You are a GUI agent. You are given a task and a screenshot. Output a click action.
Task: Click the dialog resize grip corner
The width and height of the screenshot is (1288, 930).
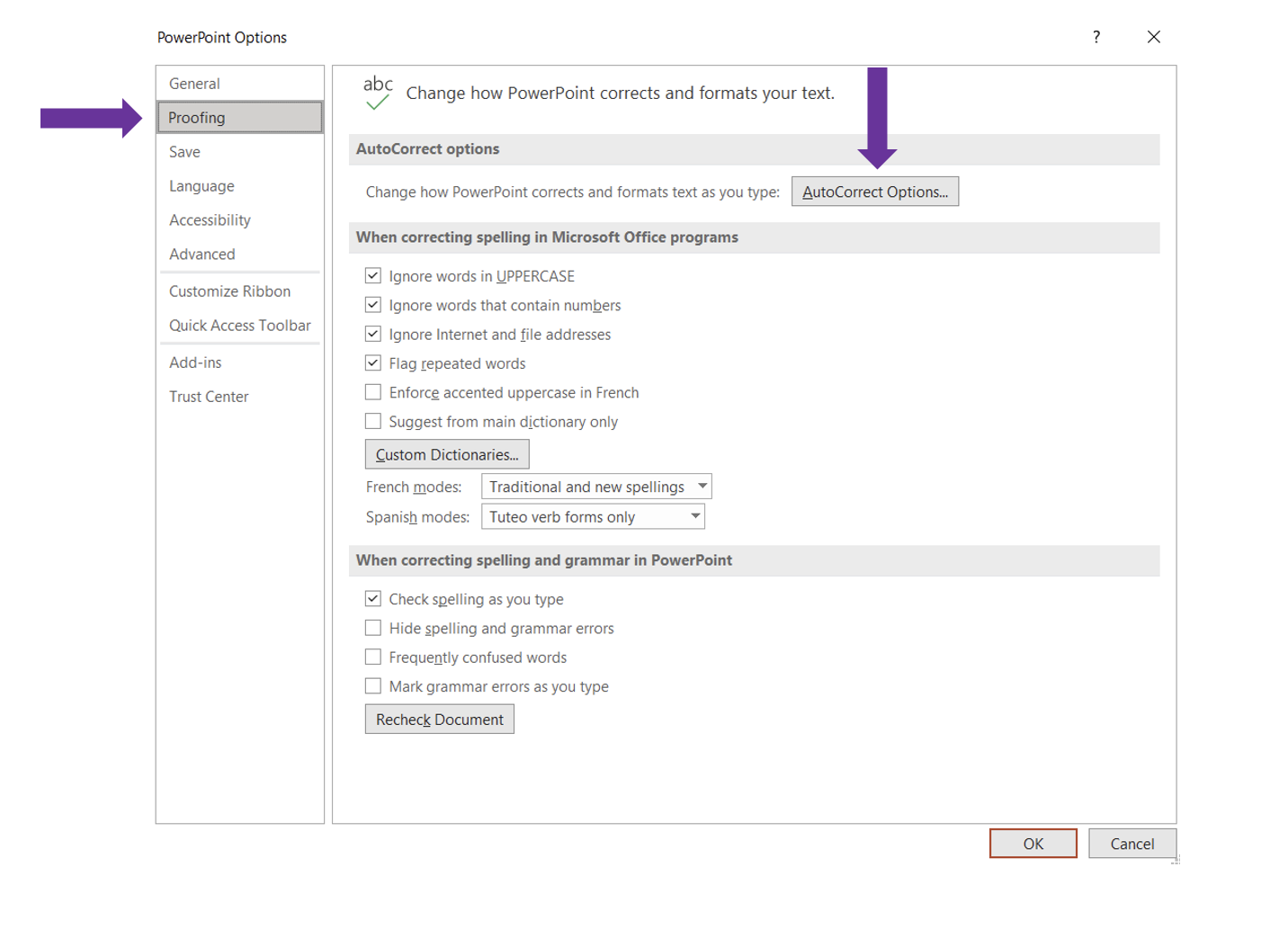(1175, 860)
